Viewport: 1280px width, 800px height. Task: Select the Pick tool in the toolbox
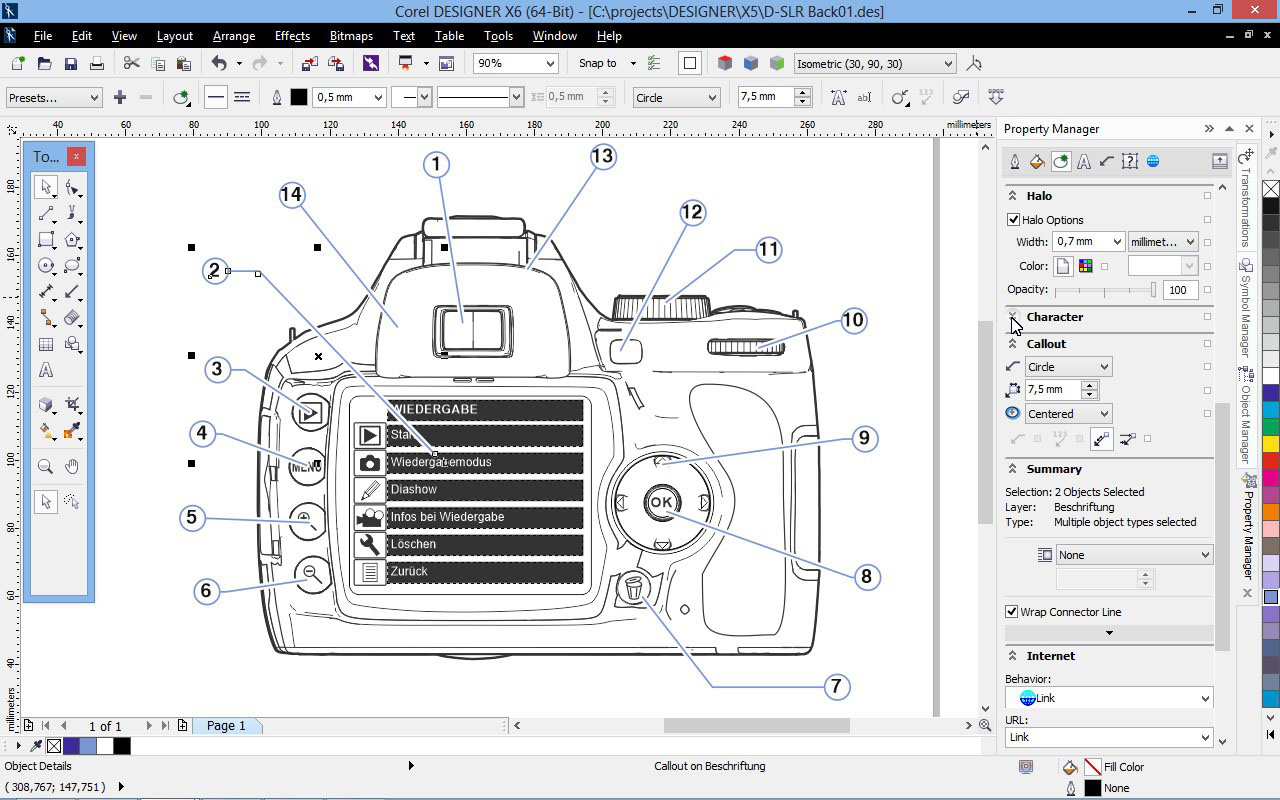[45, 186]
